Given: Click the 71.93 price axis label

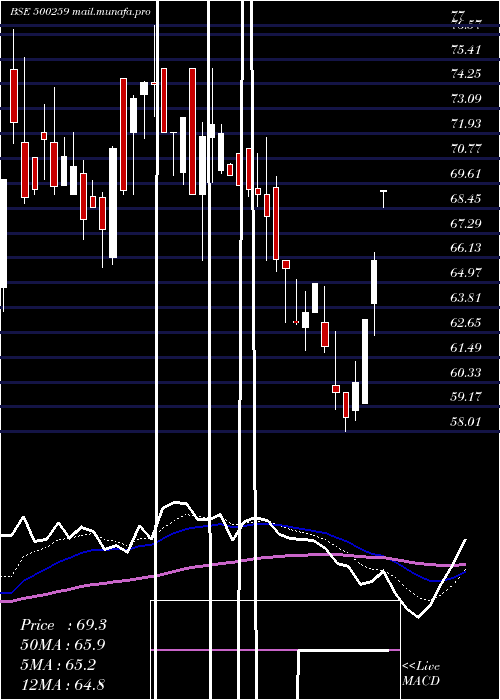Looking at the screenshot, I should point(466,124).
